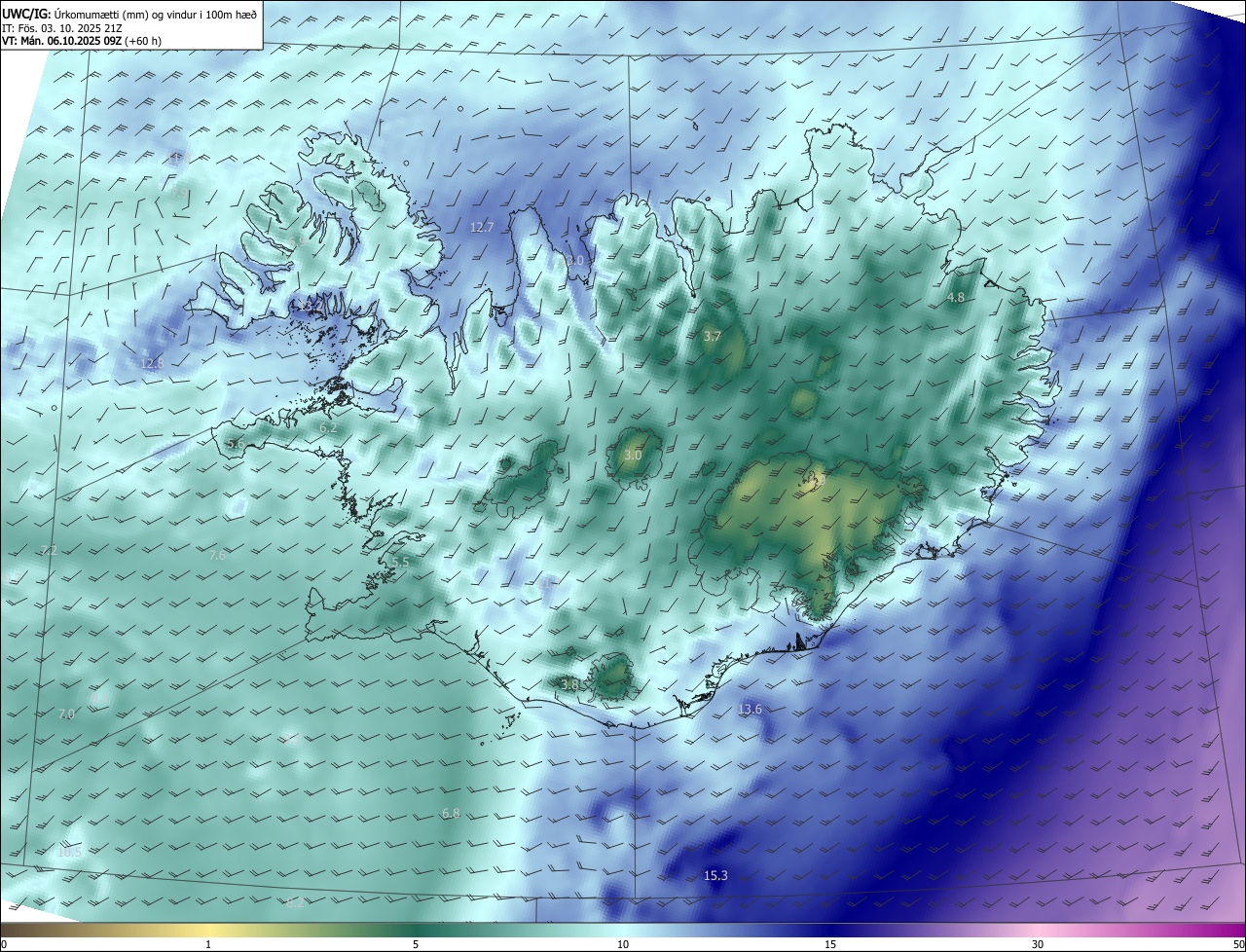Select the 7.2 value at the far west
1246x952 pixels.
[x=50, y=551]
